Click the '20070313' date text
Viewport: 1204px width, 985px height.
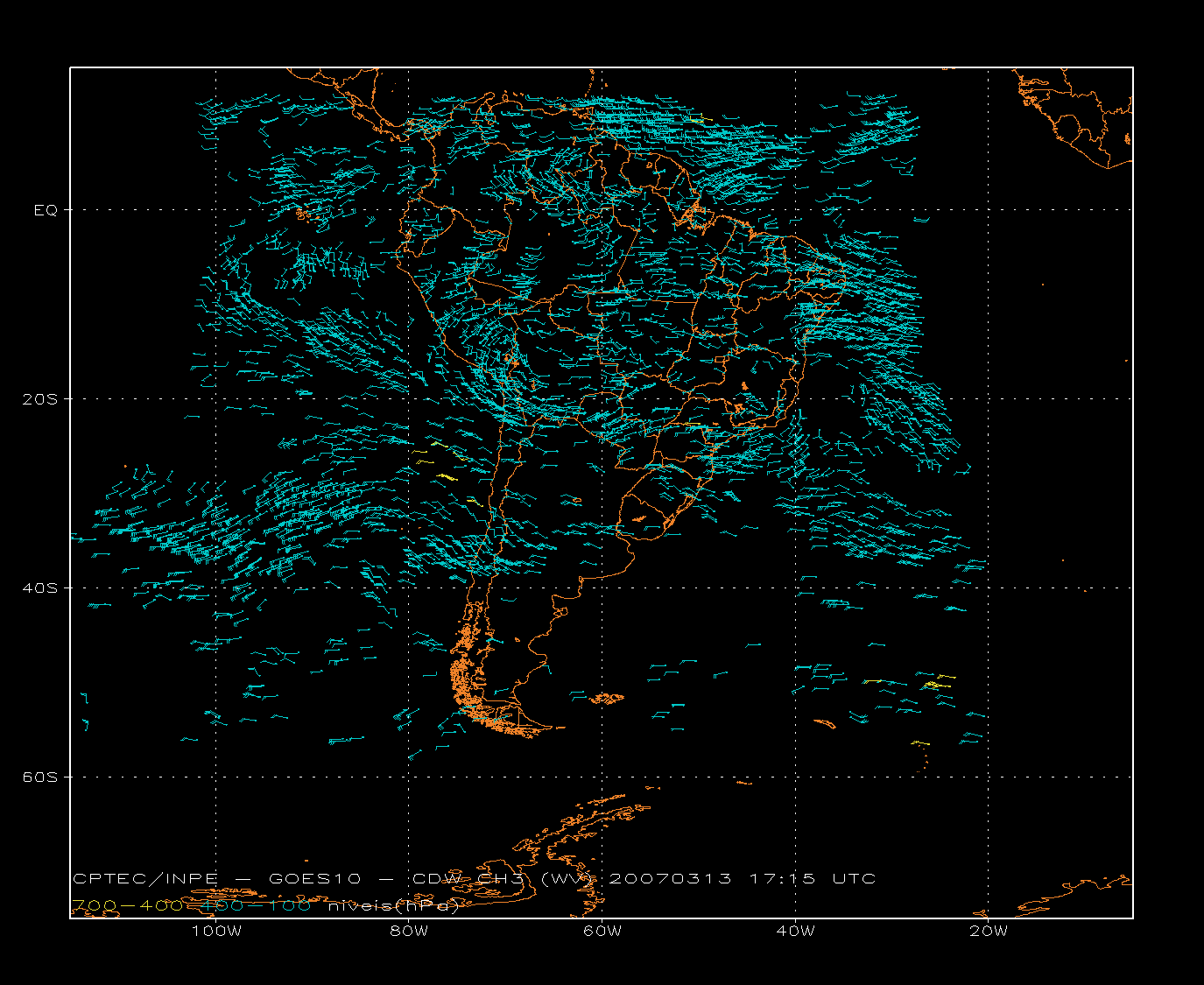tap(670, 878)
